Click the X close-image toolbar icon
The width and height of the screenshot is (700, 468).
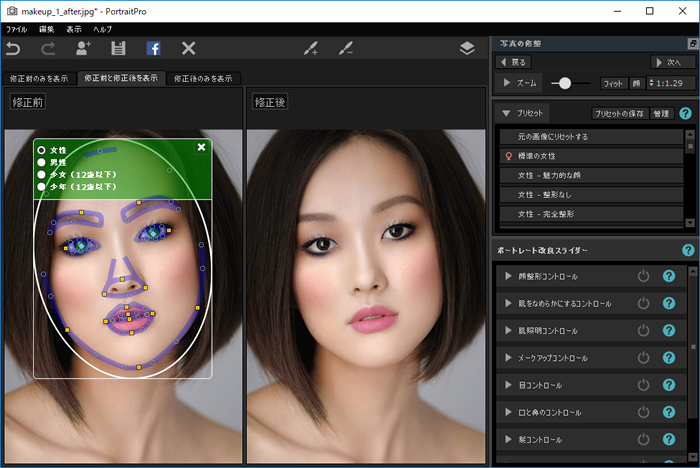(188, 48)
